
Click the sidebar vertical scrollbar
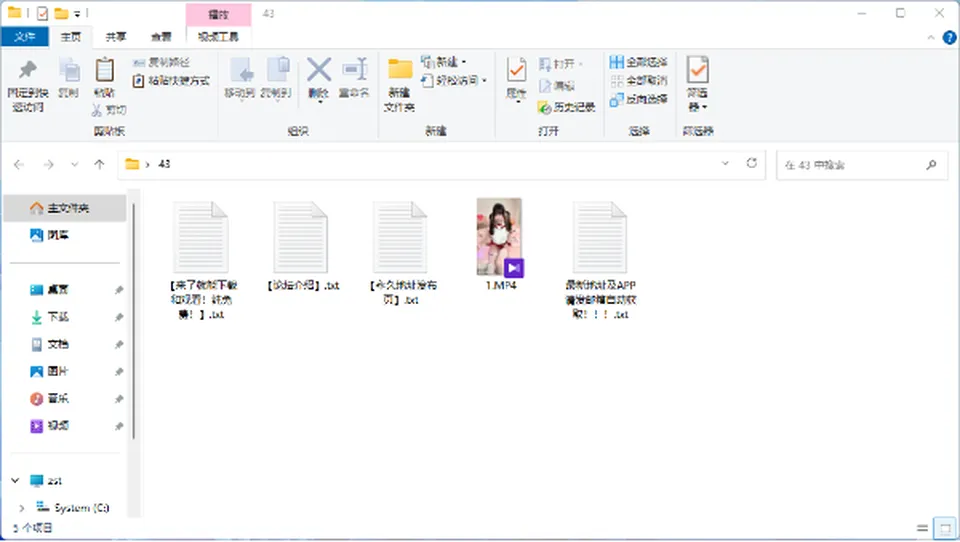point(133,322)
